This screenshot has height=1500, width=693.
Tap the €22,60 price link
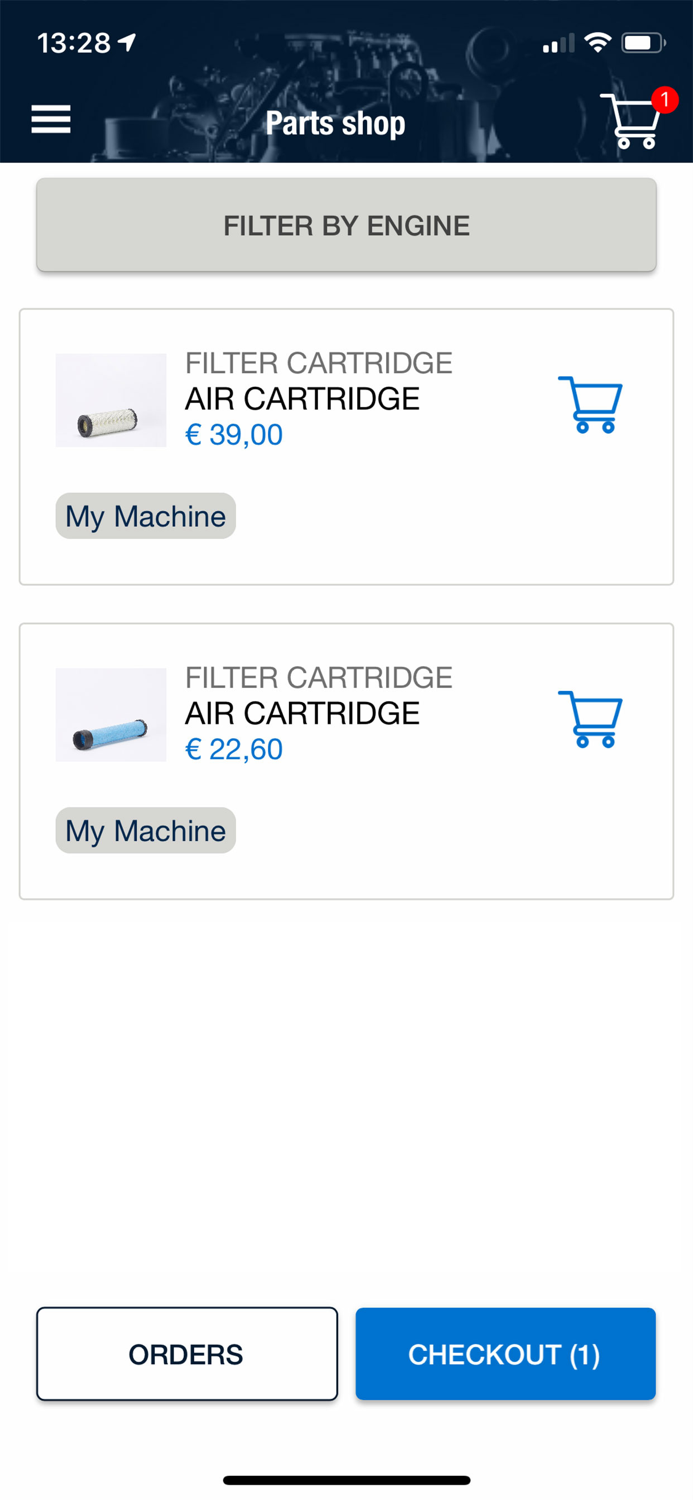tap(233, 749)
